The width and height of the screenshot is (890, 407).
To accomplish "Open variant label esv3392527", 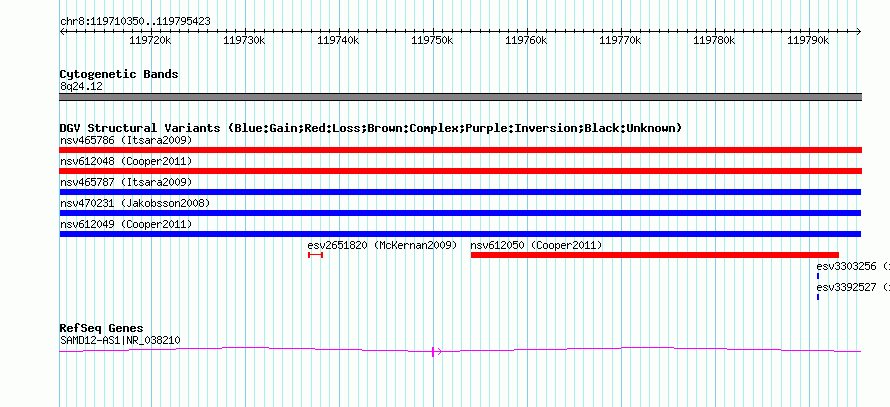I will [x=853, y=287].
